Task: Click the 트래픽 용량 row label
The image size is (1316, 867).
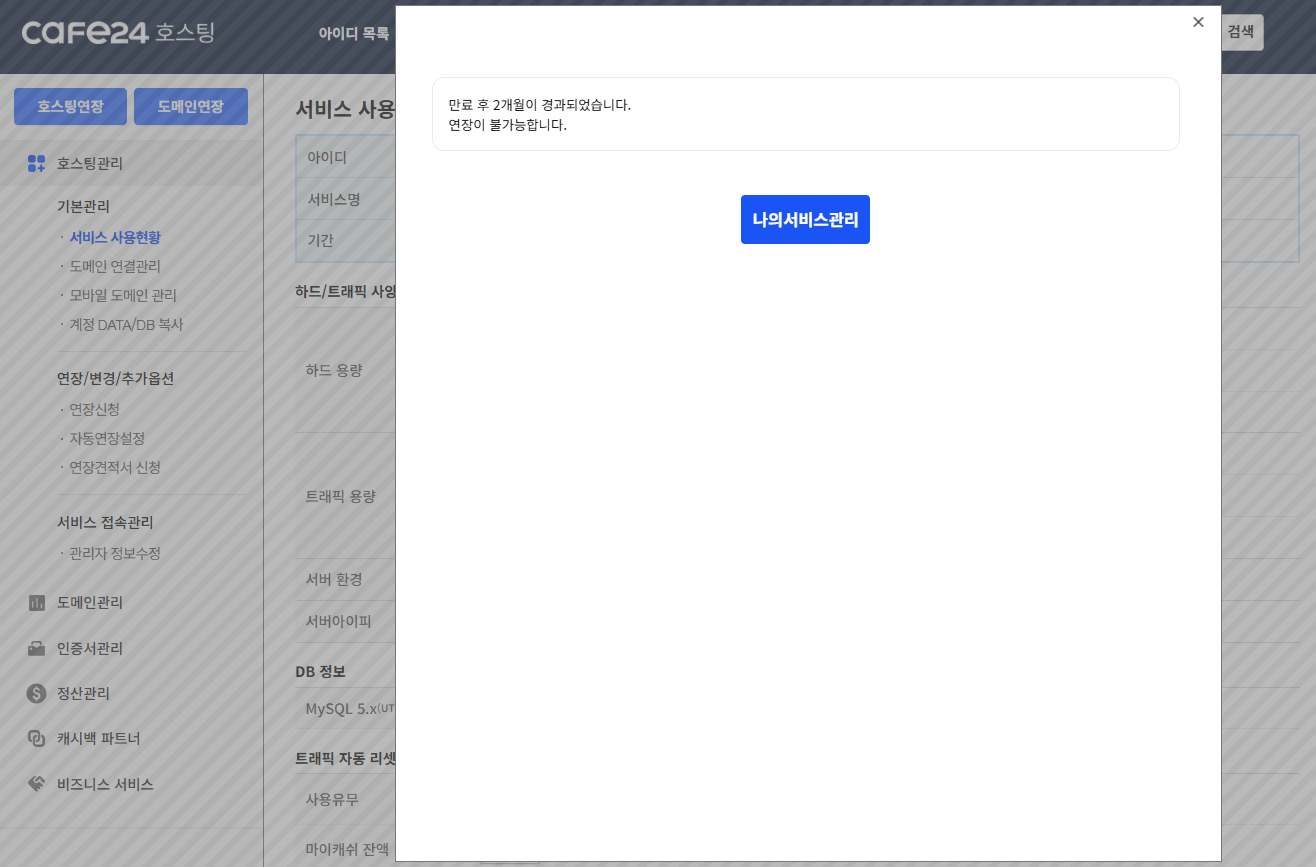Action: [341, 496]
